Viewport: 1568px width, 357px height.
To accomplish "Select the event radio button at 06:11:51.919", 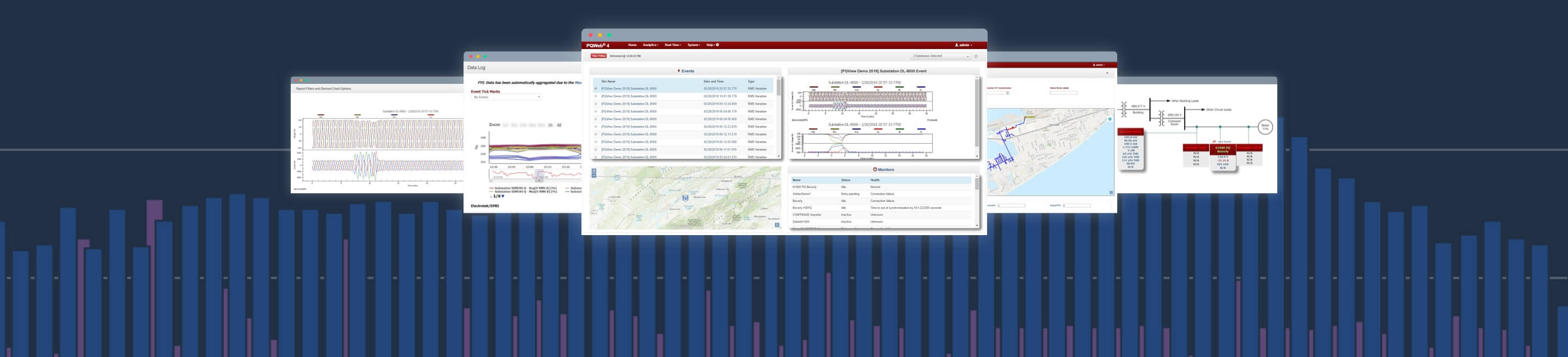I will 596,150.
